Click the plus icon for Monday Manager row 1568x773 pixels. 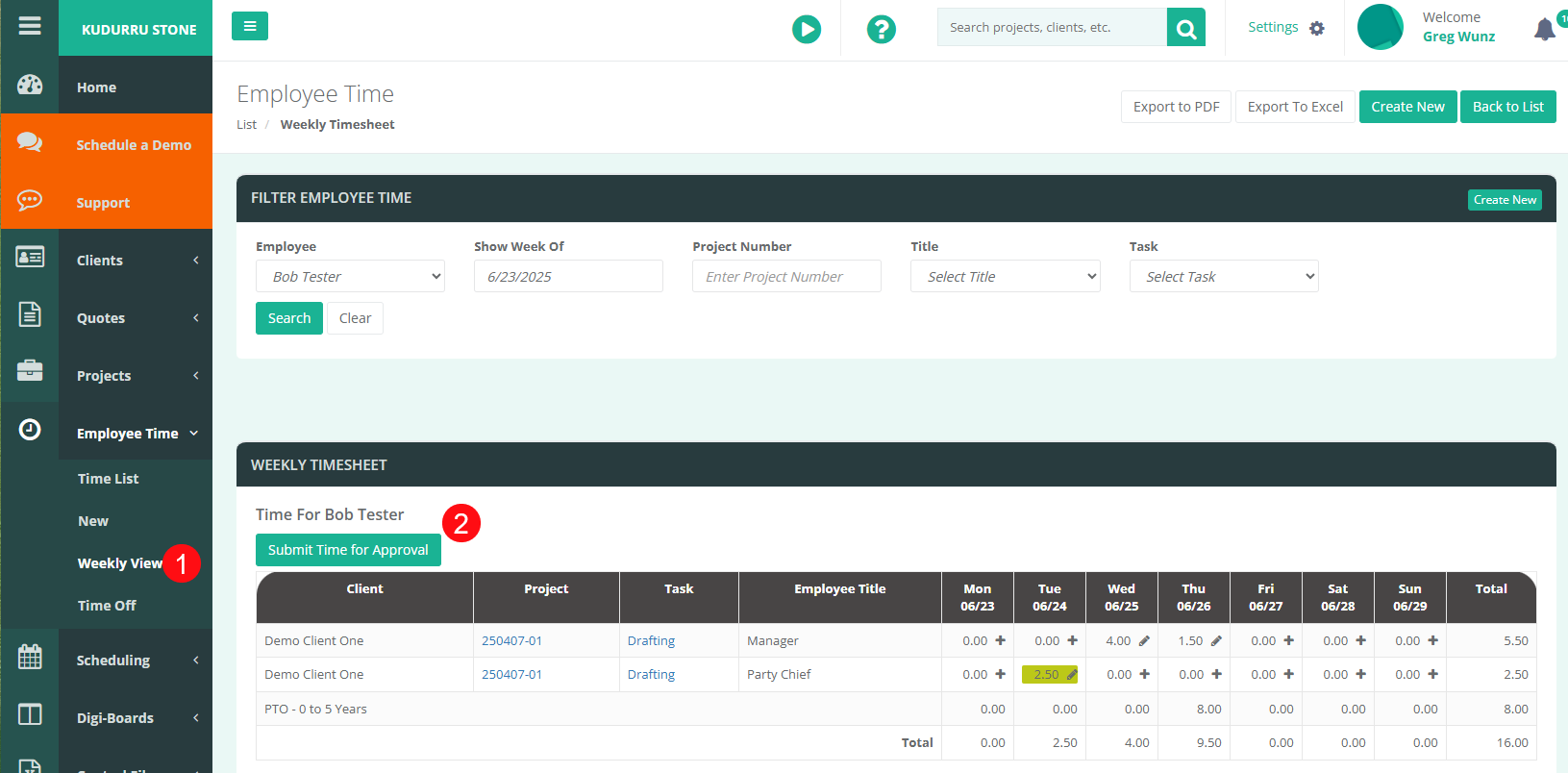[x=1000, y=640]
